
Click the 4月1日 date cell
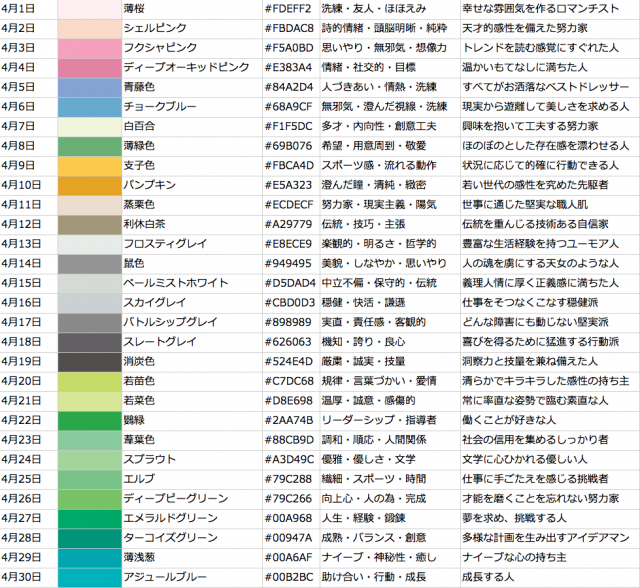coord(29,8)
